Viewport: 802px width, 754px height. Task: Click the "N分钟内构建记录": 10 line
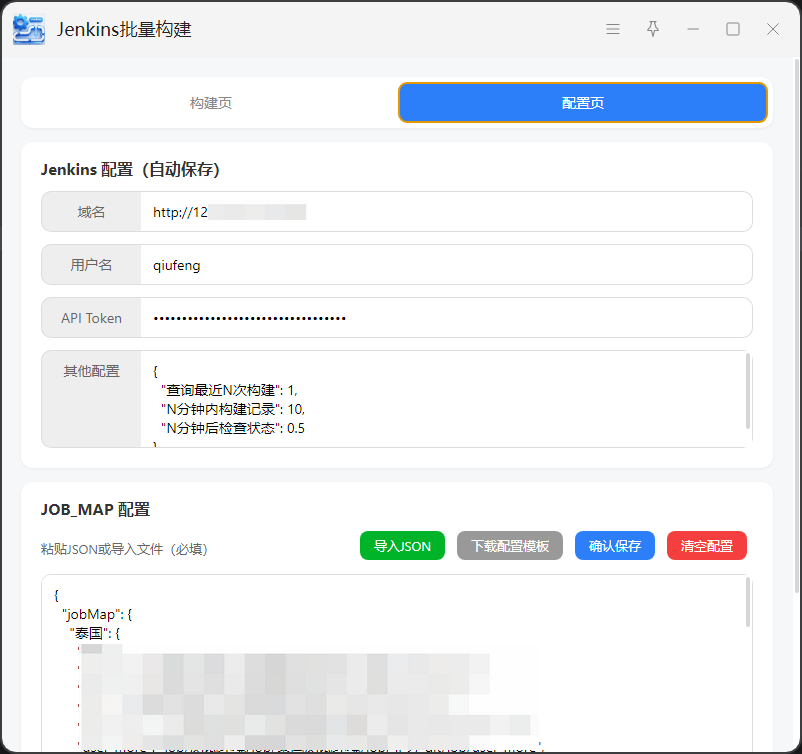coord(233,409)
